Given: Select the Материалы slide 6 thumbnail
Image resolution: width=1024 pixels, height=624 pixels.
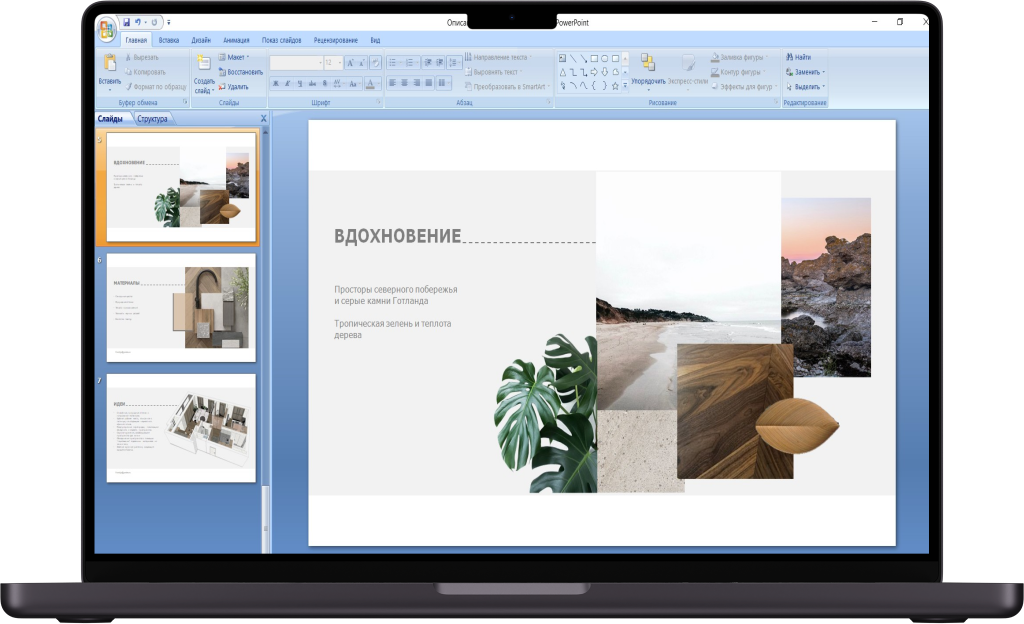Looking at the screenshot, I should 182,307.
